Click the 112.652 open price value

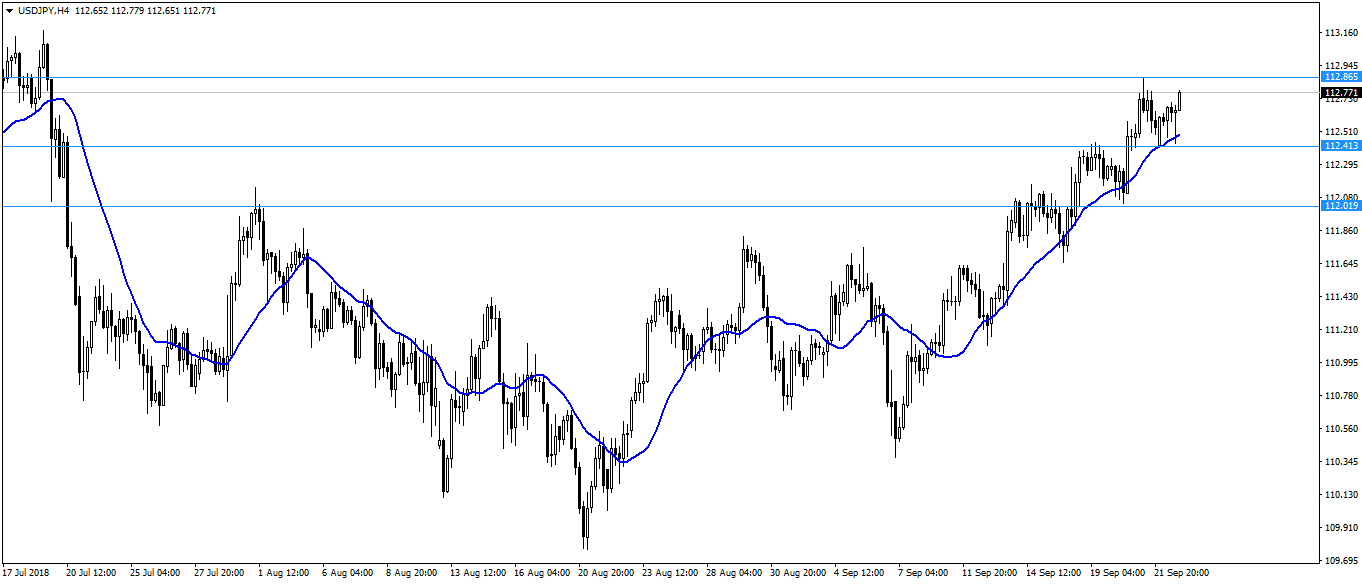[x=92, y=11]
